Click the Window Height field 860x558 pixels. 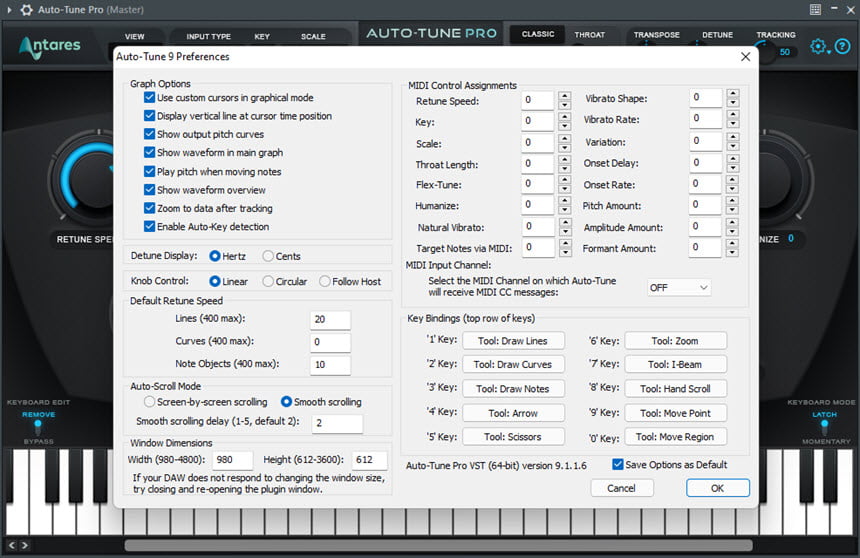pyautogui.click(x=370, y=460)
